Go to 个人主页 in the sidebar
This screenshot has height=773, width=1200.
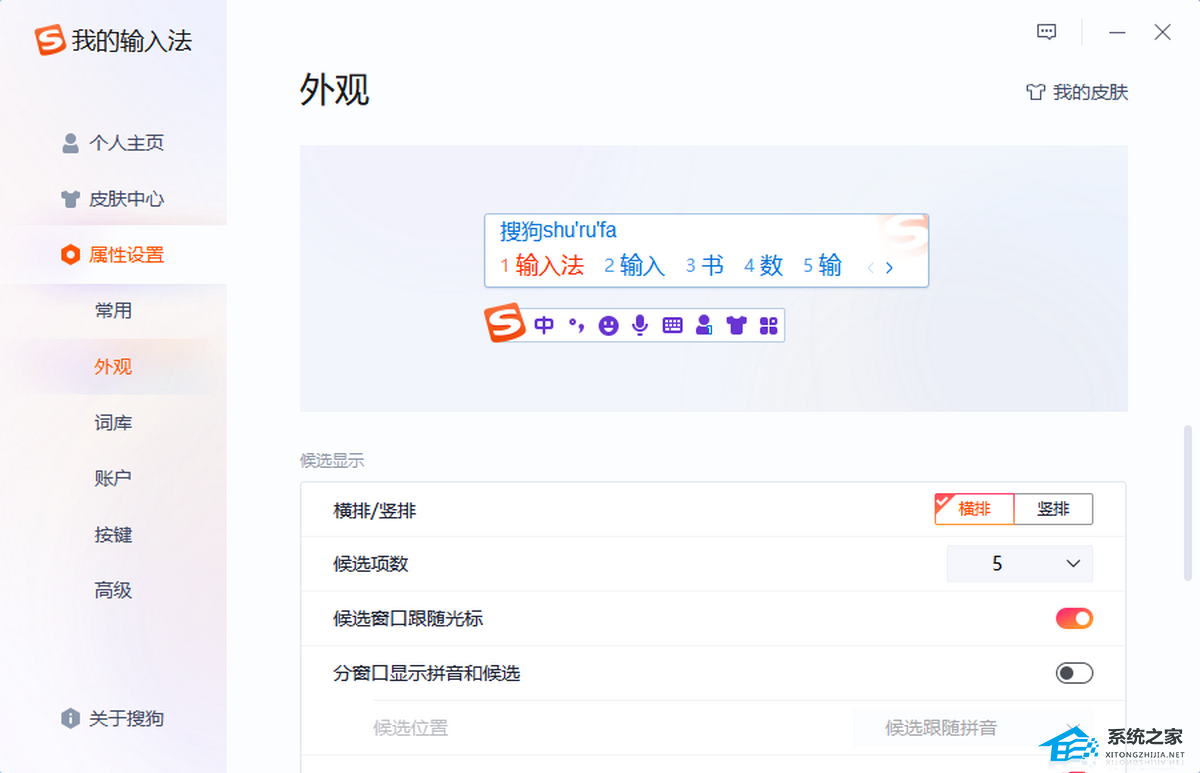[x=113, y=143]
